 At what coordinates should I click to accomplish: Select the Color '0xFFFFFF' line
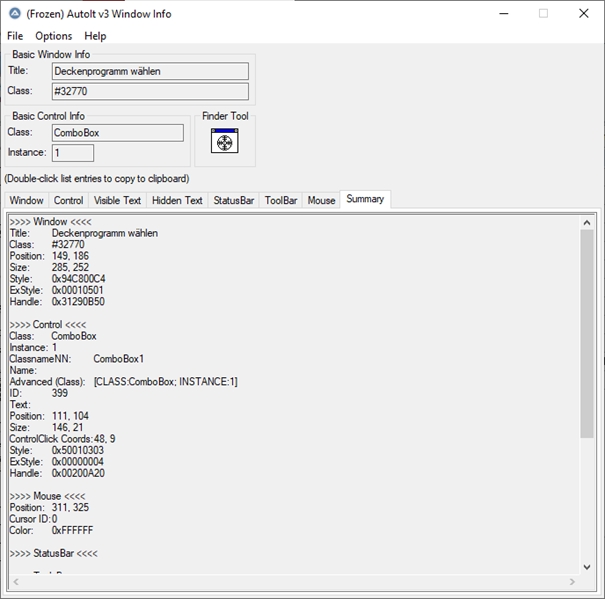pyautogui.click(x=51, y=530)
